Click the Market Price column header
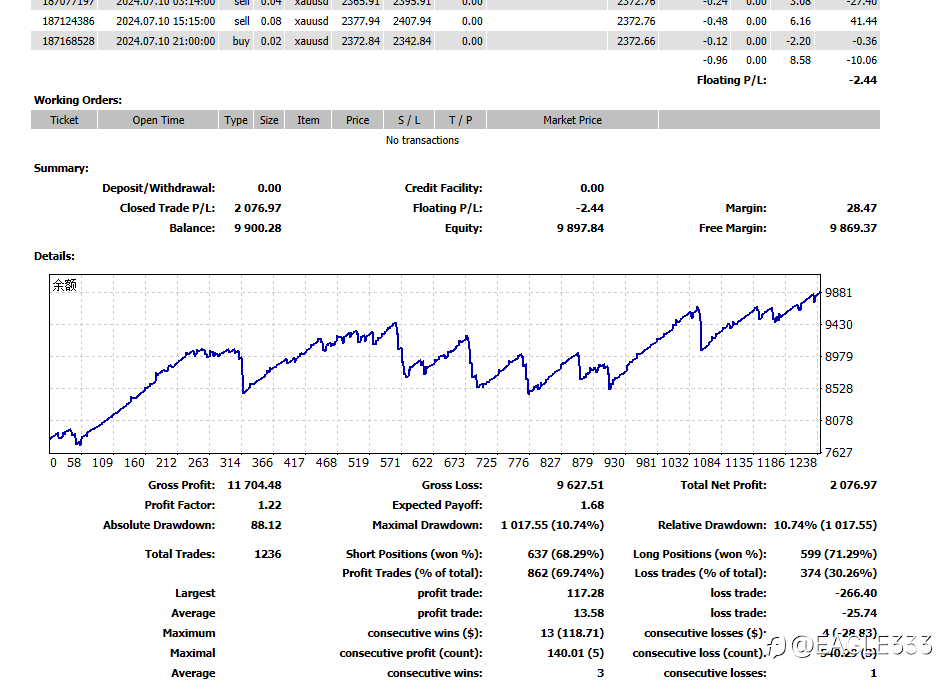 click(572, 120)
